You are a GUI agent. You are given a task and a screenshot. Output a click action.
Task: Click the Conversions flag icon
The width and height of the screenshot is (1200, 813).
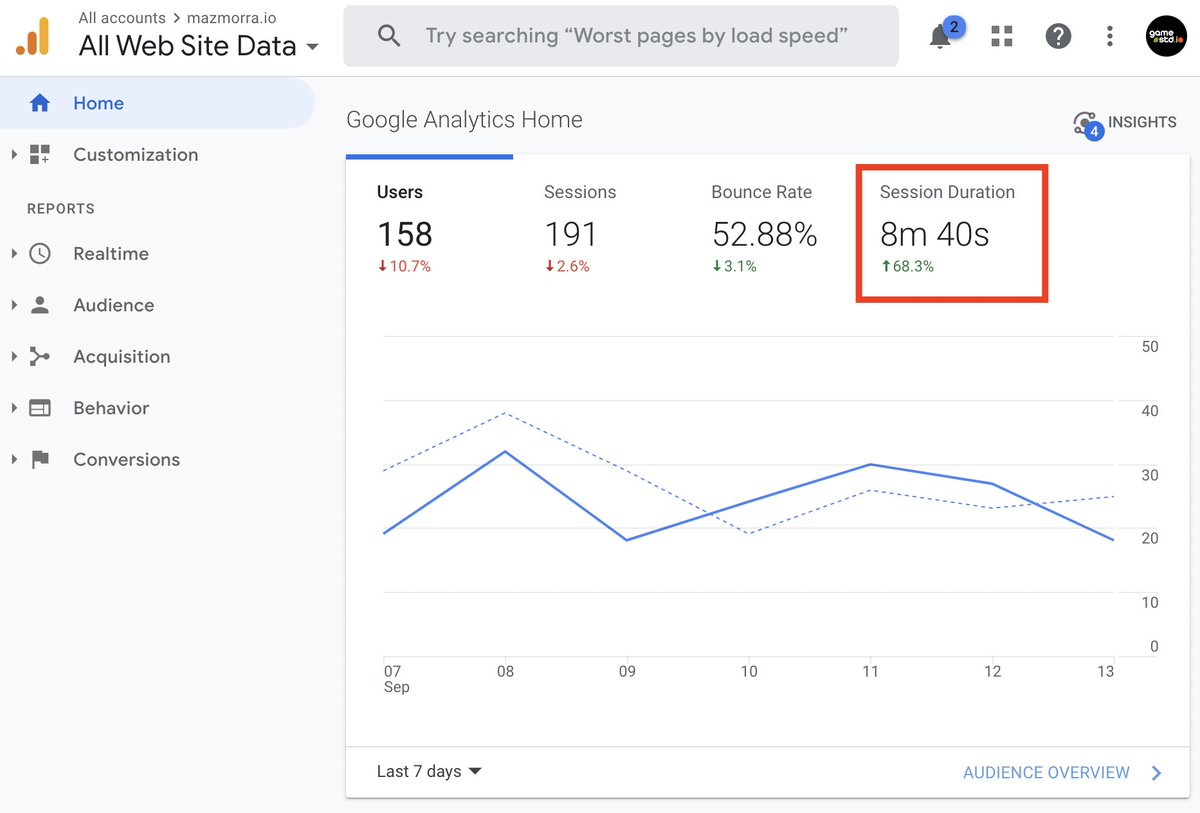(40, 460)
